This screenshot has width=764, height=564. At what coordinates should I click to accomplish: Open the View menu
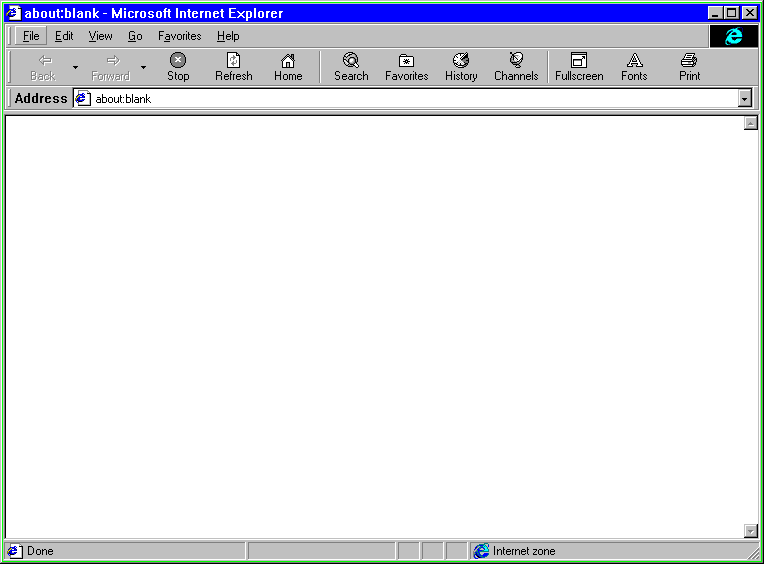pyautogui.click(x=100, y=36)
